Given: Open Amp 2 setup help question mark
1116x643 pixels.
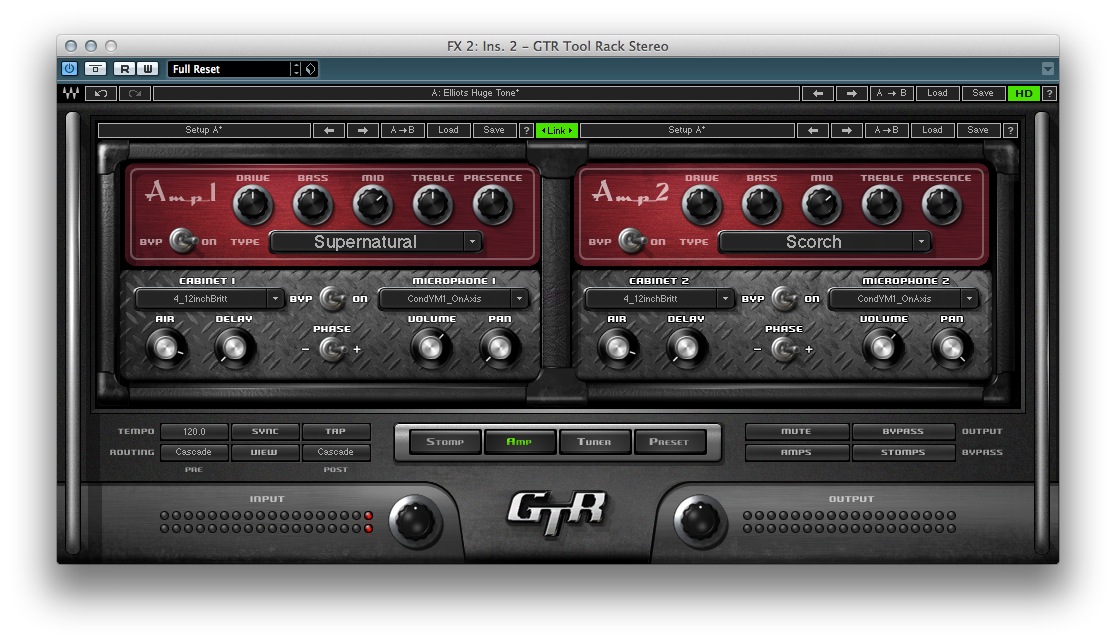Looking at the screenshot, I should click(x=1010, y=130).
